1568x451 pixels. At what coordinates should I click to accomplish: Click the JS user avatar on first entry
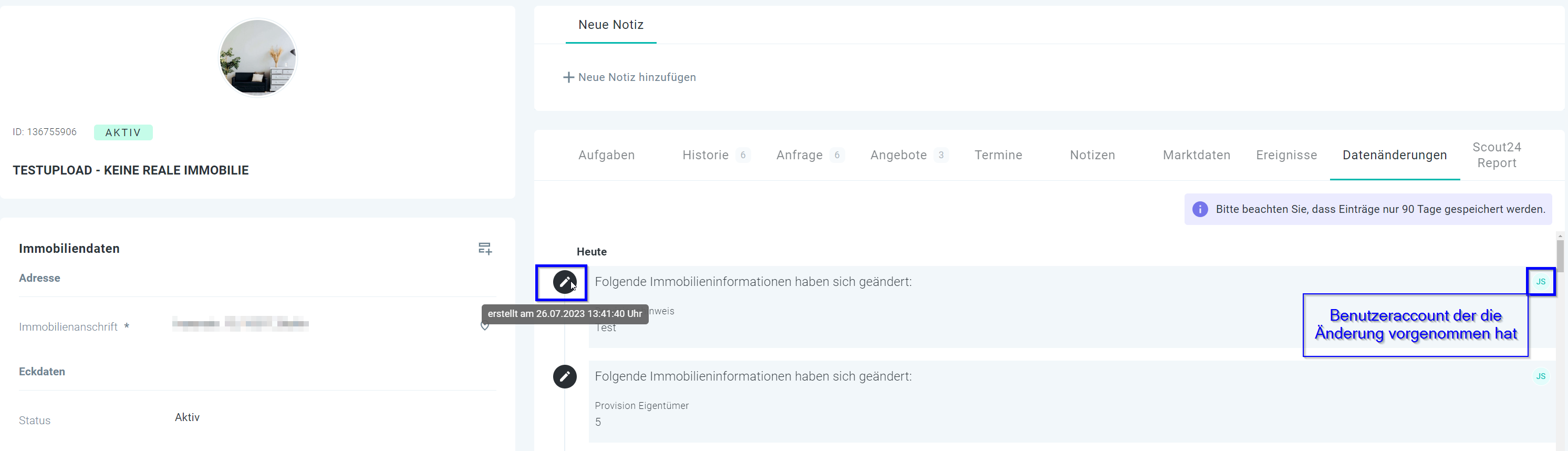[x=1541, y=282]
